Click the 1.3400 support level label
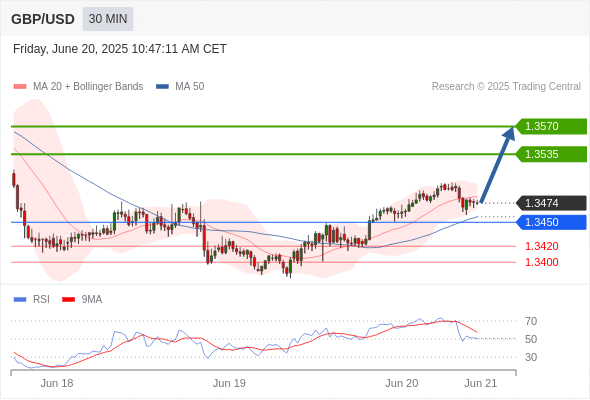 (x=541, y=262)
